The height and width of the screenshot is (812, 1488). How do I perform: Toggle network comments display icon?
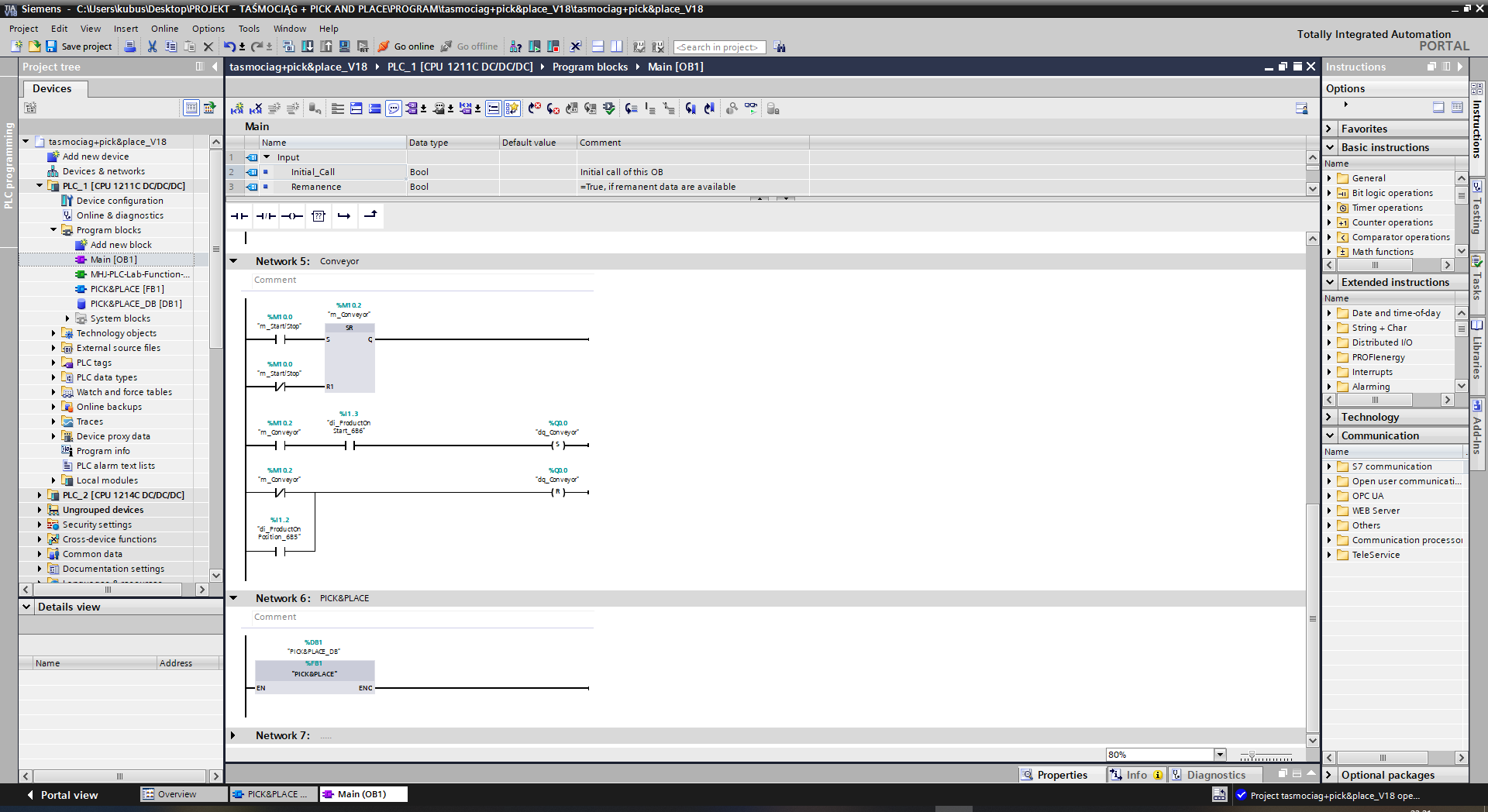click(493, 108)
